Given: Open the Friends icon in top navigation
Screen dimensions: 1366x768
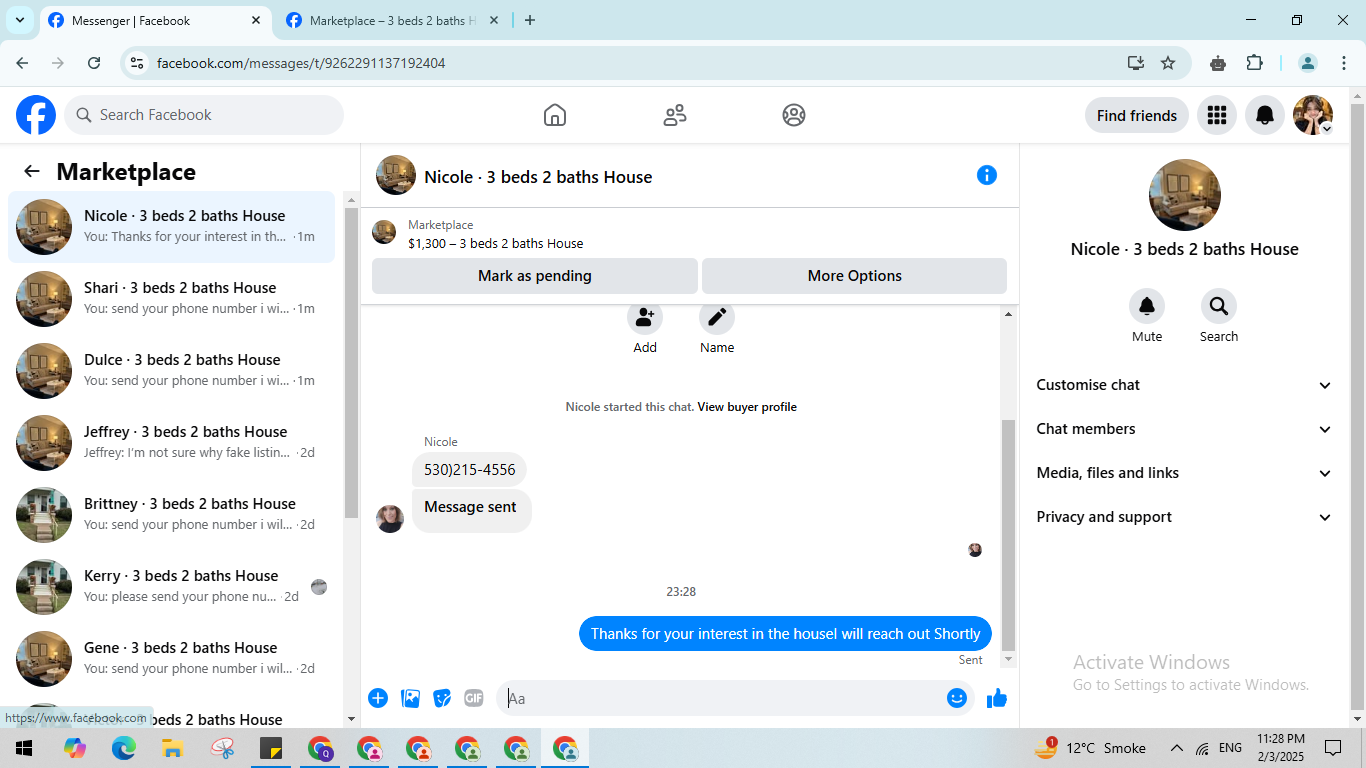Looking at the screenshot, I should (x=675, y=115).
